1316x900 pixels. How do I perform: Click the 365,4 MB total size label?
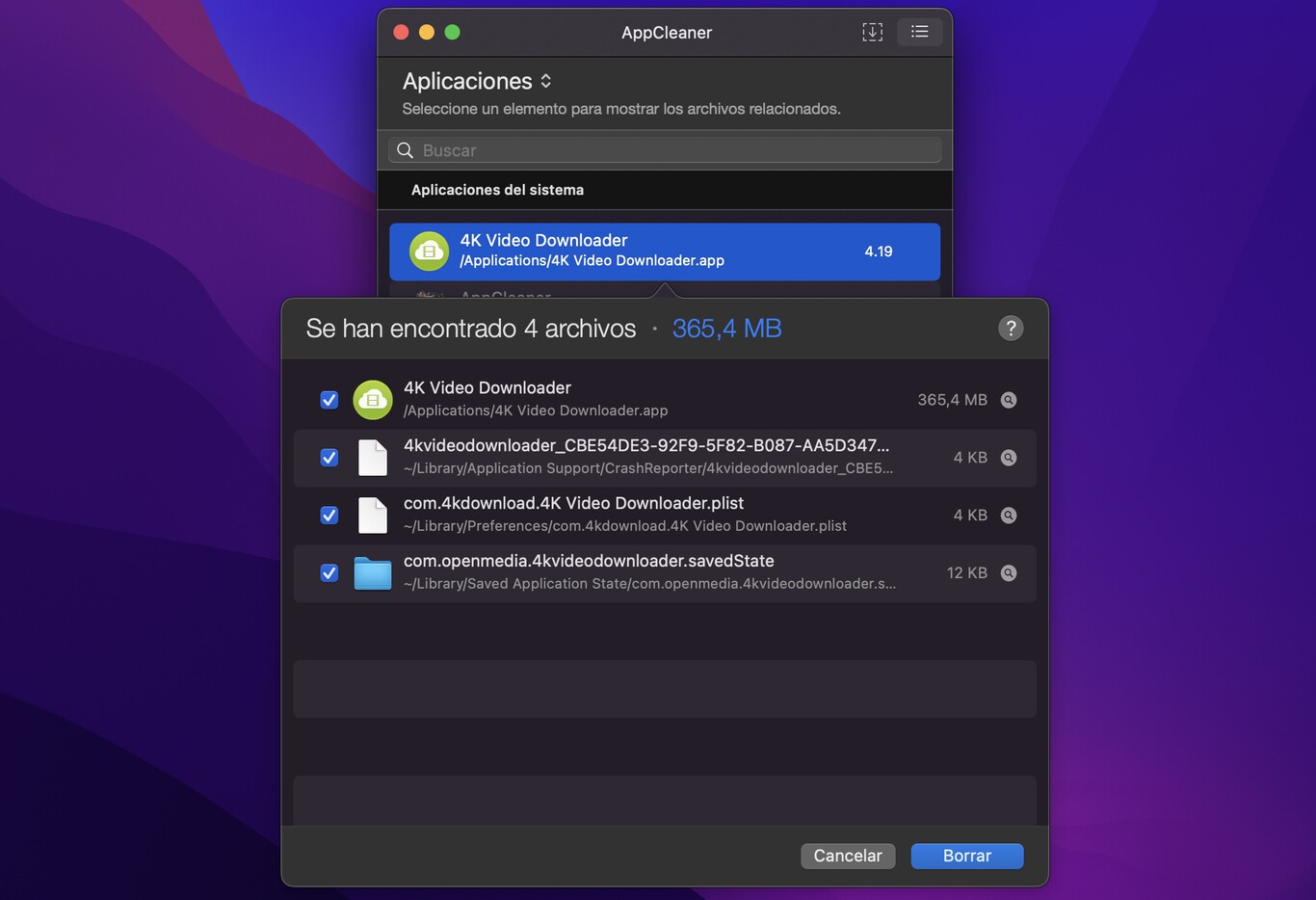tap(726, 329)
